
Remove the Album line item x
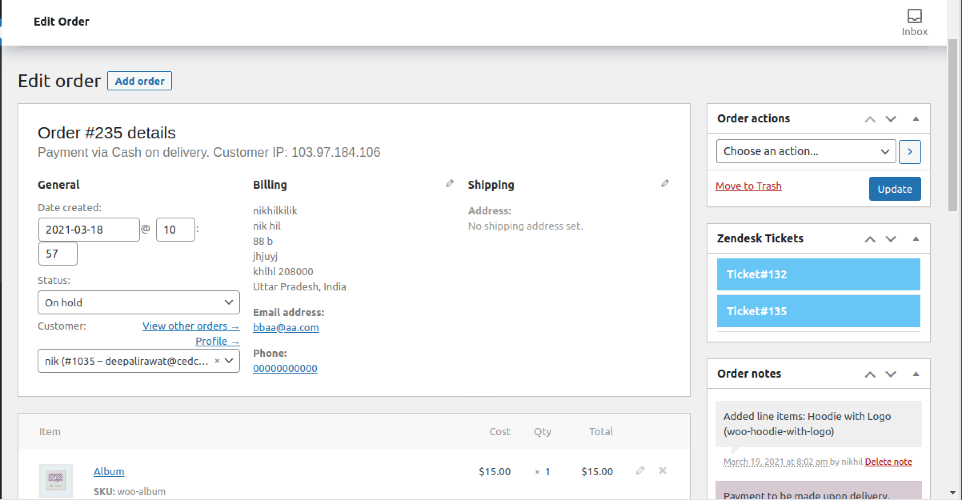(663, 471)
